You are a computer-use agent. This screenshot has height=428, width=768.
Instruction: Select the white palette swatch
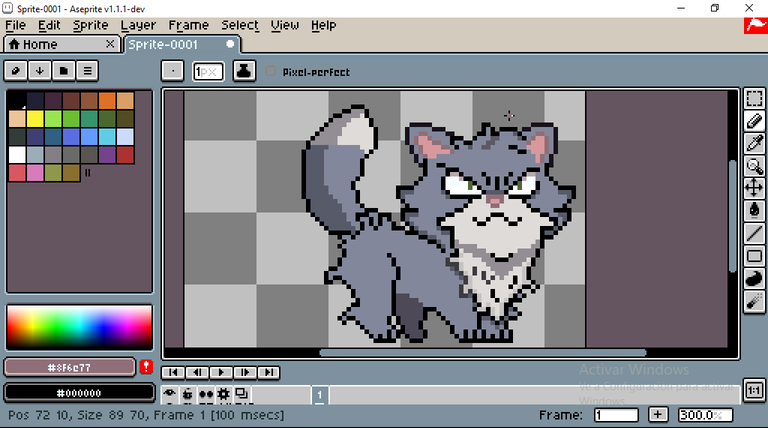pos(17,155)
